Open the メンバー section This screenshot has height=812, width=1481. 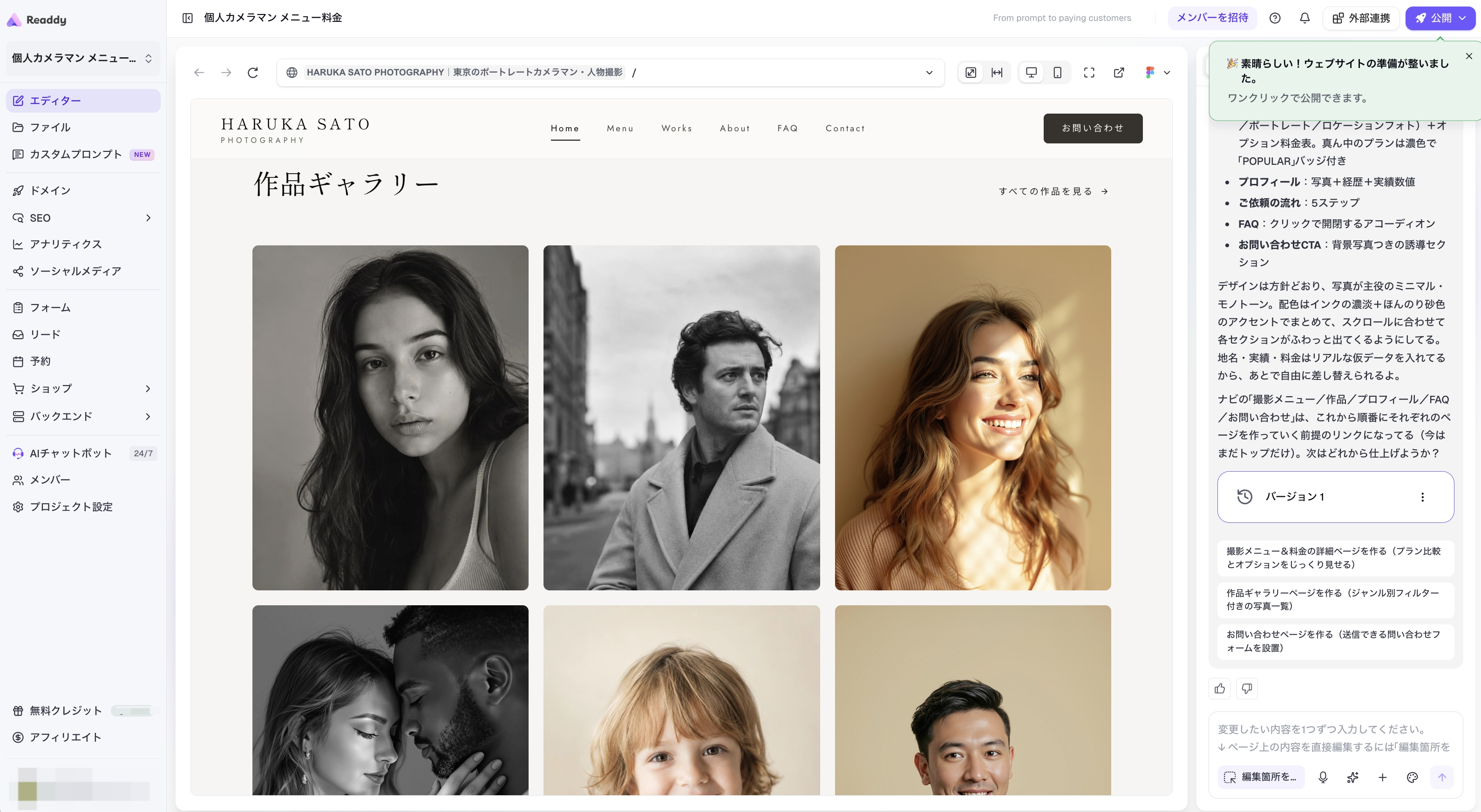(x=83, y=480)
